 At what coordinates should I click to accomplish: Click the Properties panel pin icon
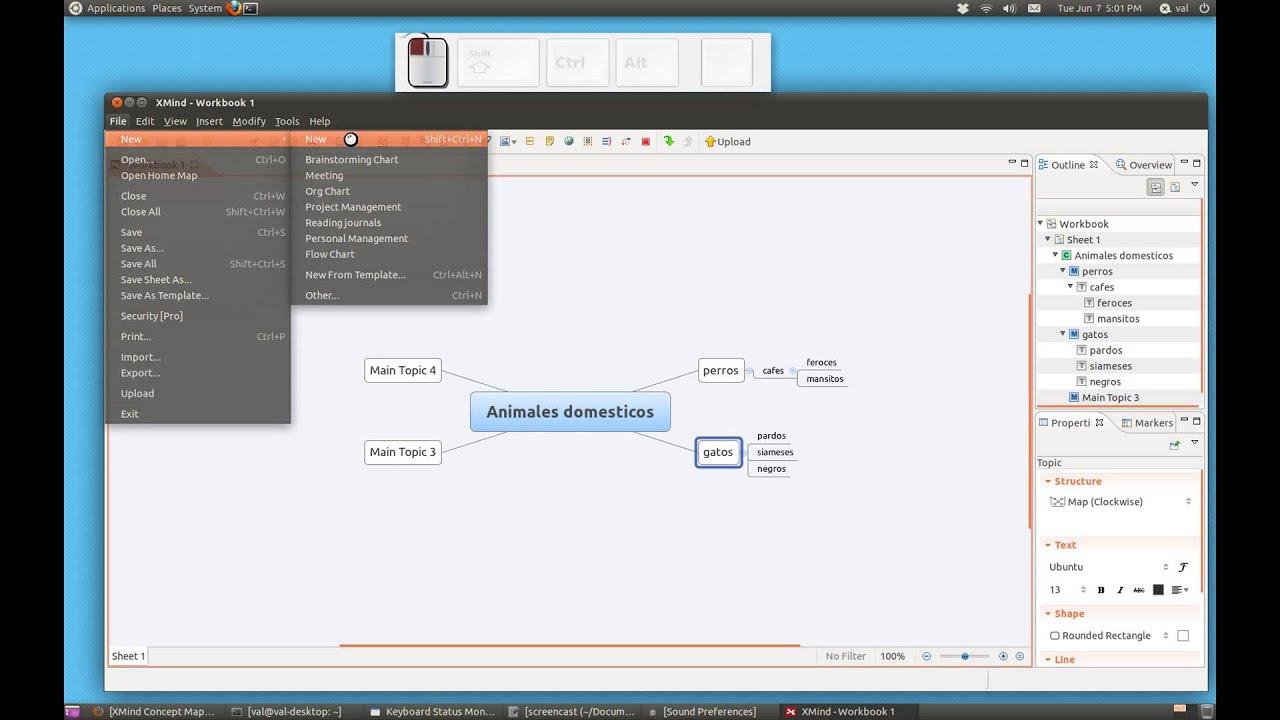(x=1175, y=445)
